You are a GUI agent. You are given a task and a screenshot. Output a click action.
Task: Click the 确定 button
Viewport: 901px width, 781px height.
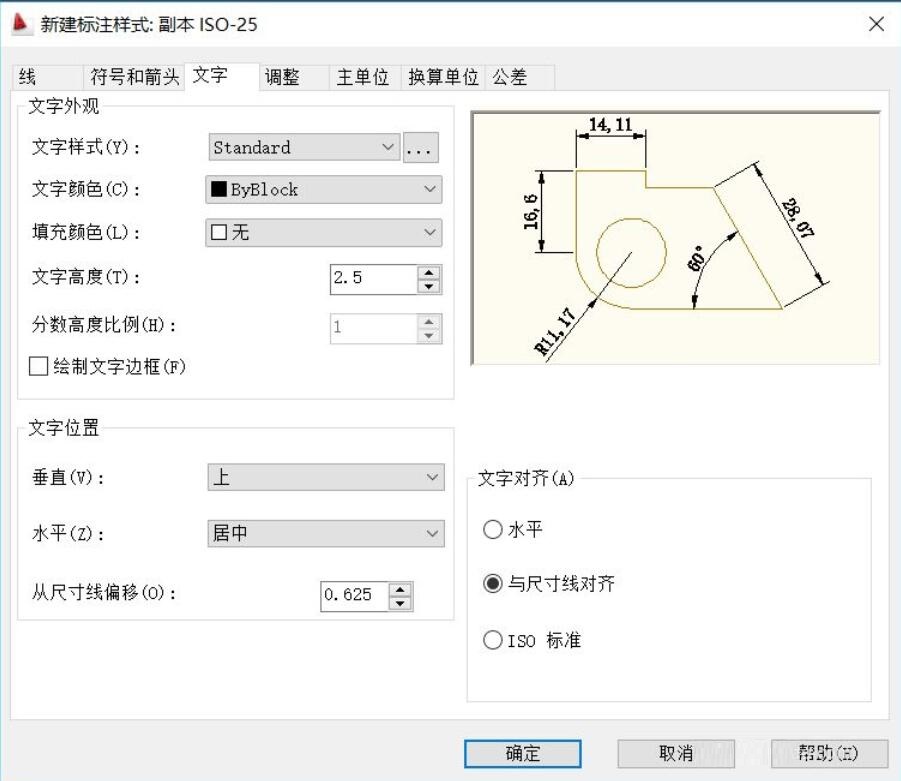(523, 753)
